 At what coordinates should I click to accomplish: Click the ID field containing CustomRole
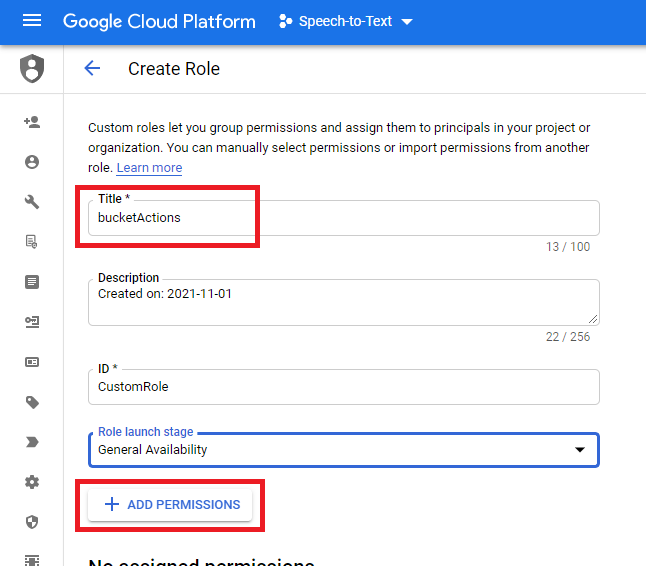pyautogui.click(x=343, y=387)
